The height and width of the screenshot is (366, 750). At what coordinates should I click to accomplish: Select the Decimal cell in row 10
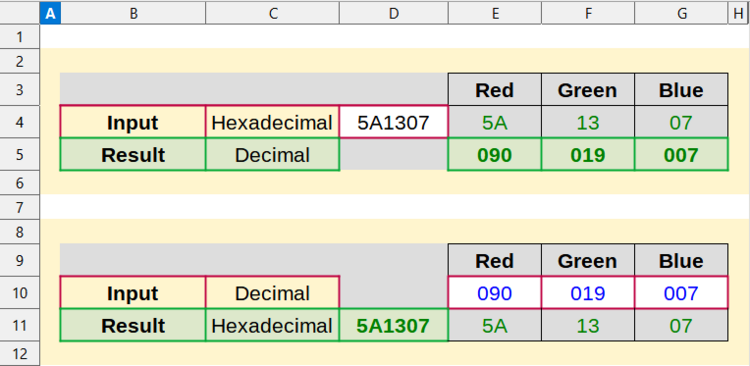click(x=273, y=293)
